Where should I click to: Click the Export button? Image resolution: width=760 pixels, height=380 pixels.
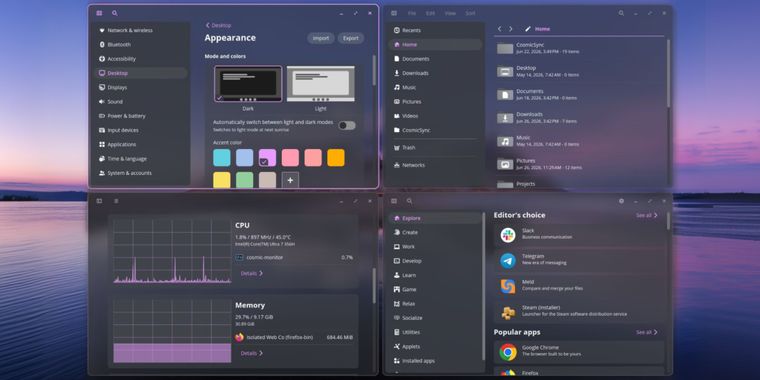pos(350,38)
